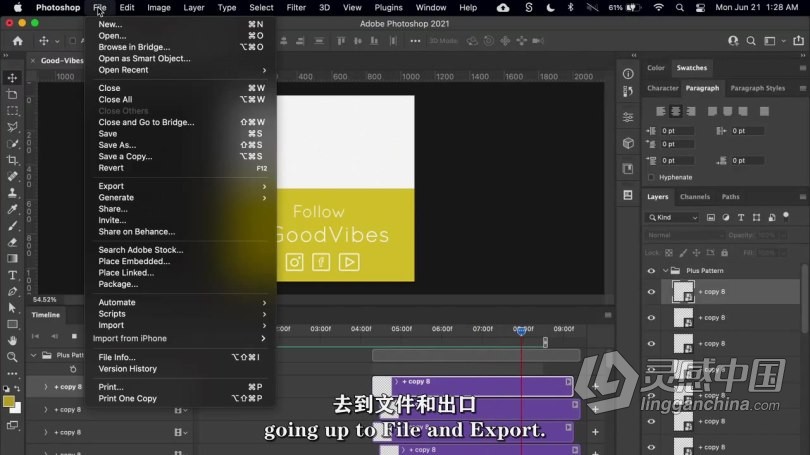The image size is (810, 455).
Task: Click the selected + copy 8 layer thumbnail
Action: click(683, 292)
